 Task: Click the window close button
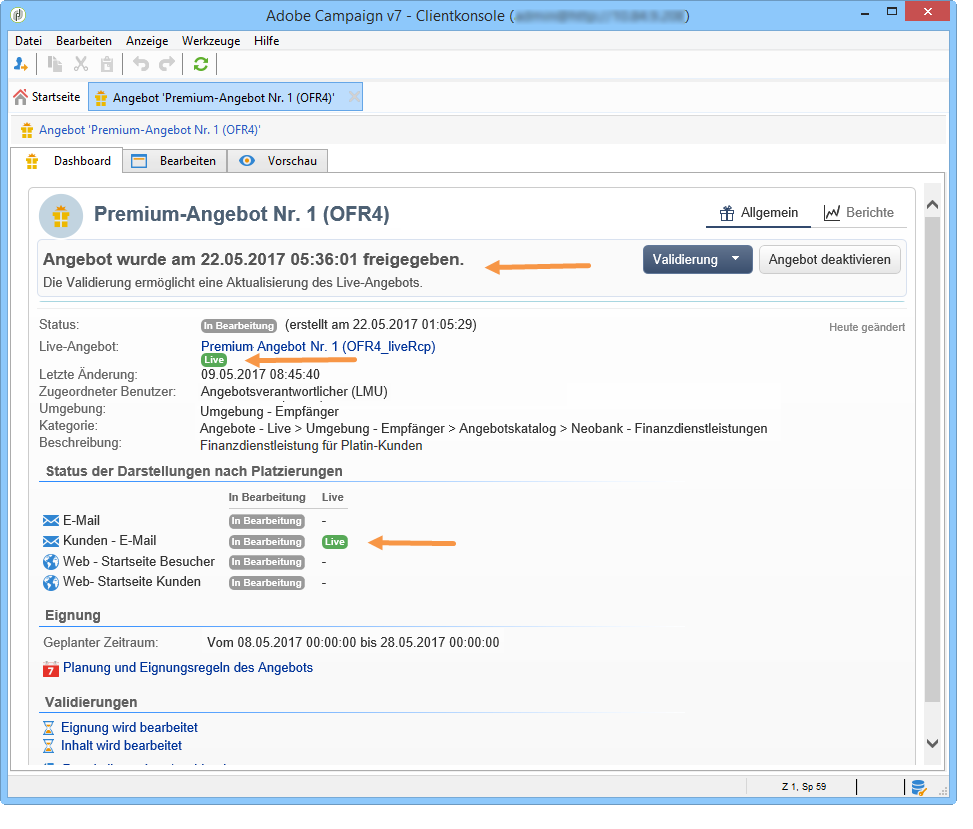coord(927,12)
